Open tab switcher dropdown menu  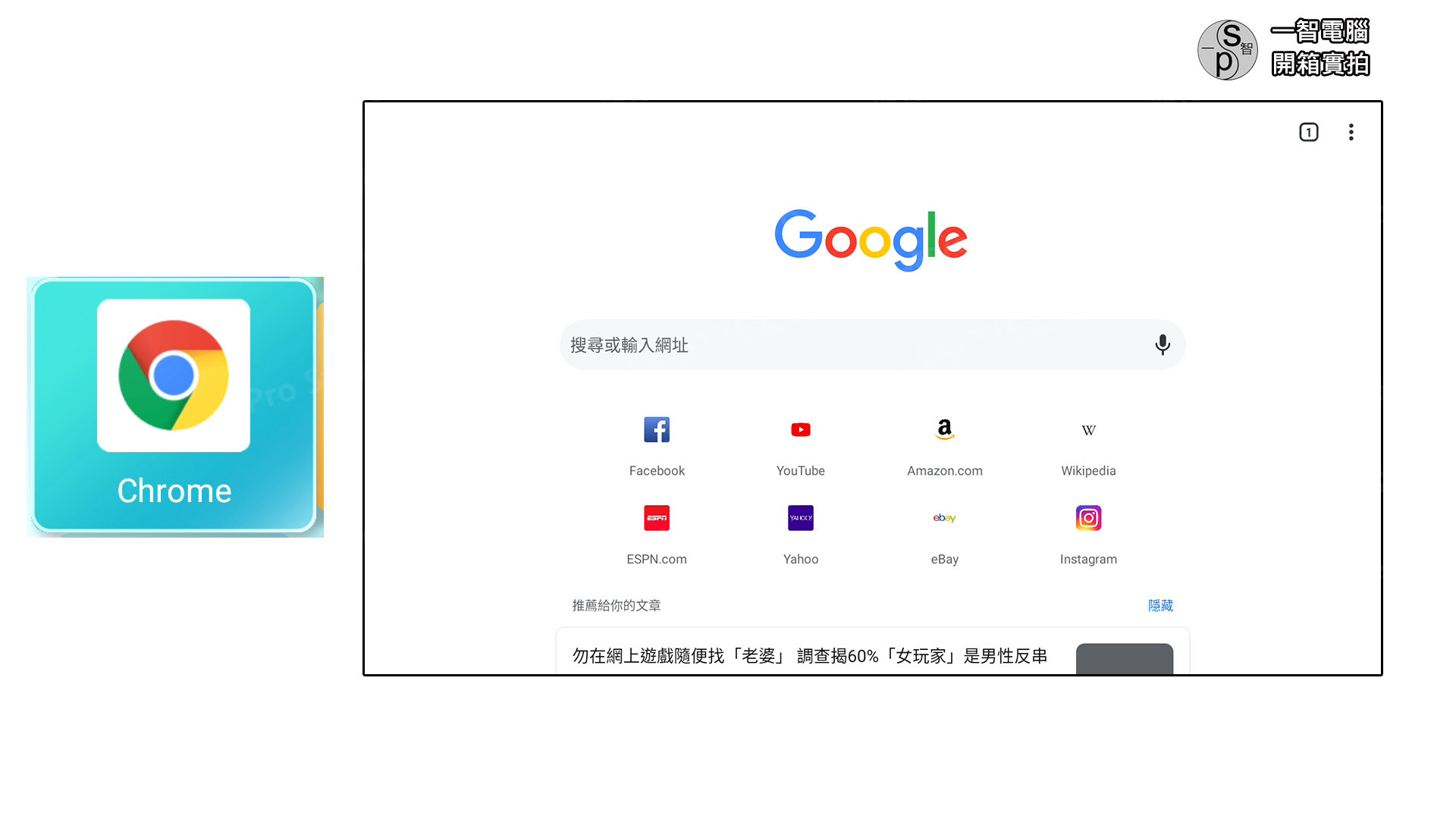1308,132
